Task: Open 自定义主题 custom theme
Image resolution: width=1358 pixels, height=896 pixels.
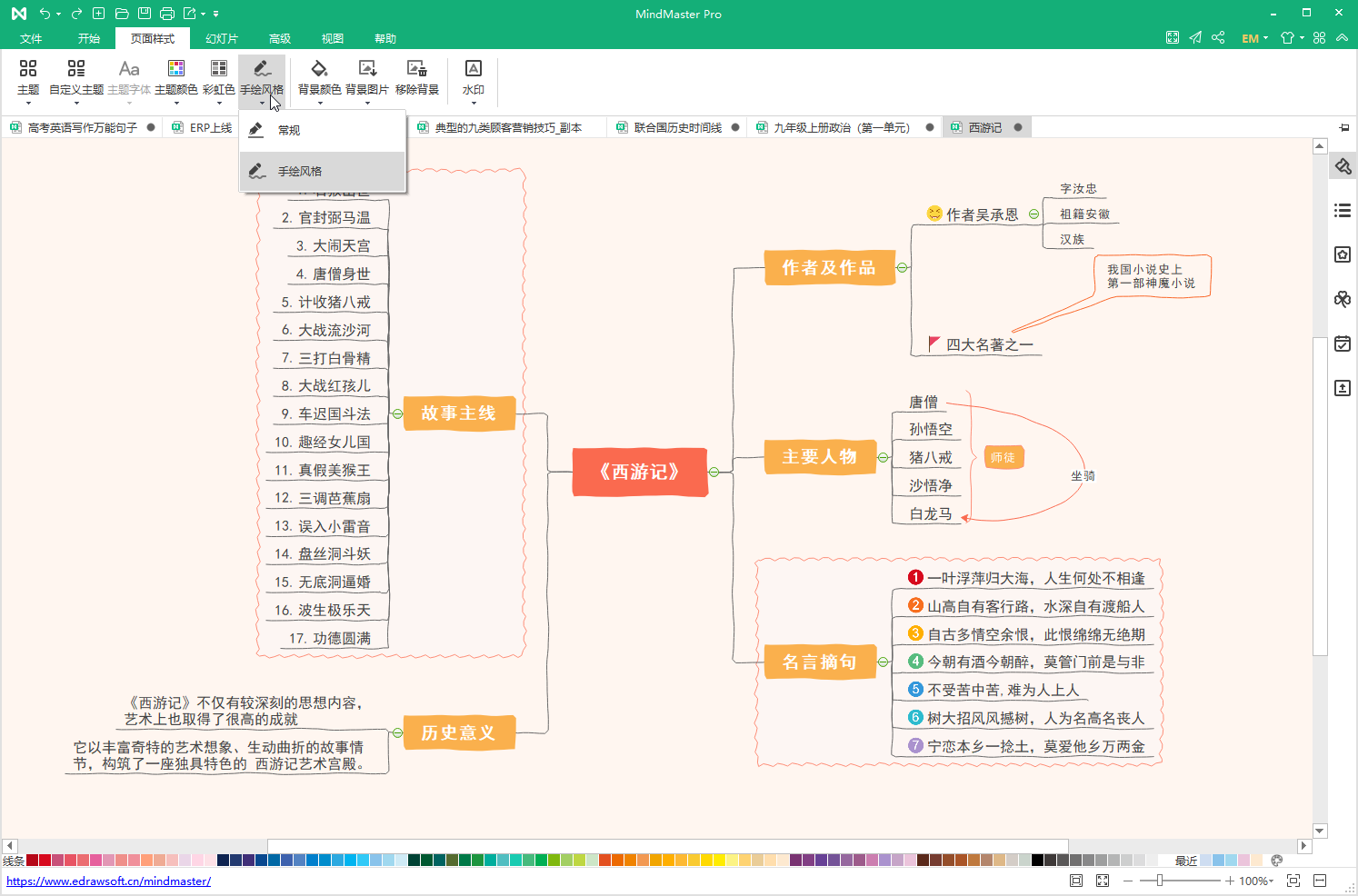Action: click(76, 81)
